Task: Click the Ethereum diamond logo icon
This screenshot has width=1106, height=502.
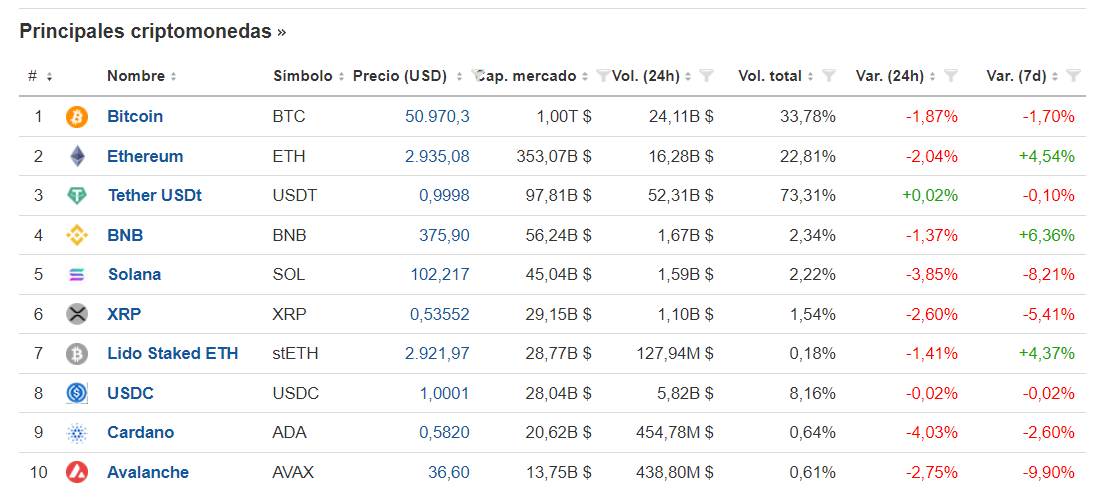Action: click(77, 157)
